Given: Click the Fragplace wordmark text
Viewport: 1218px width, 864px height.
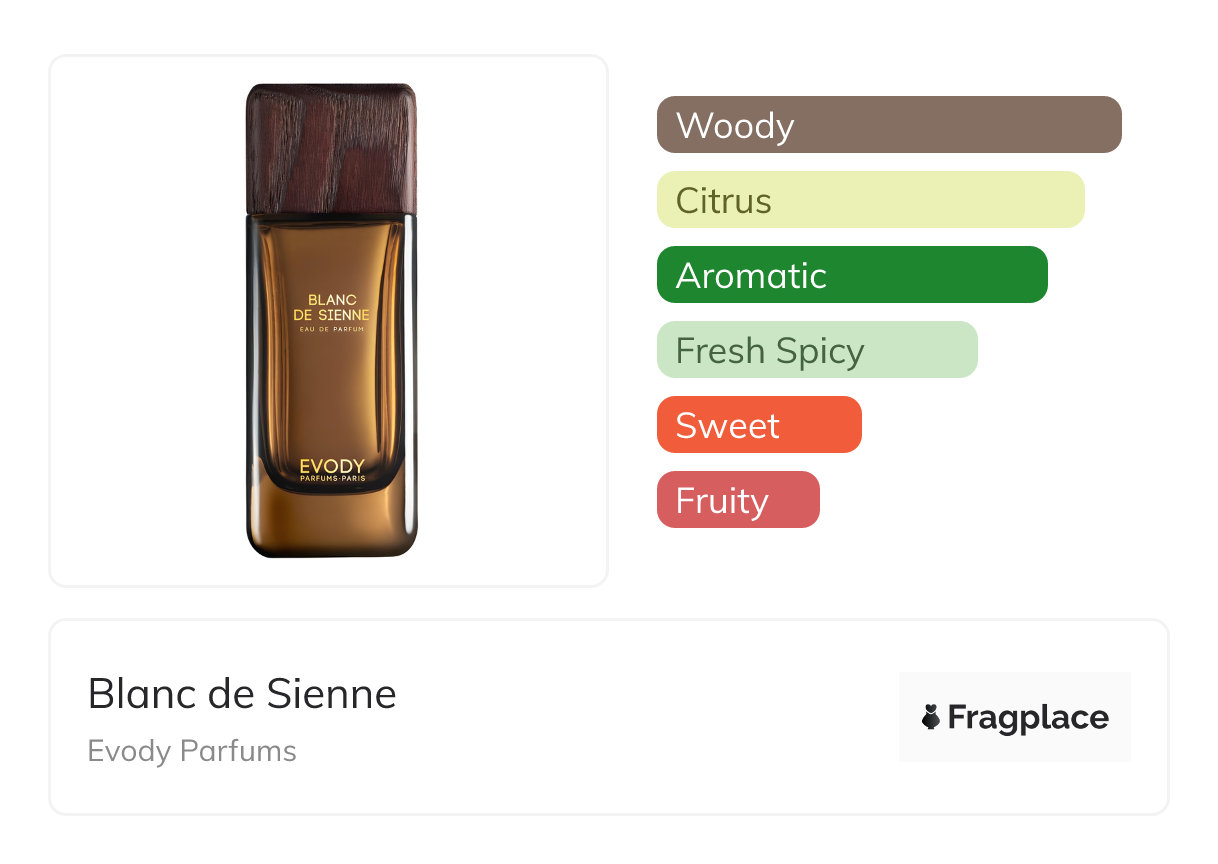Looking at the screenshot, I should tap(1028, 717).
